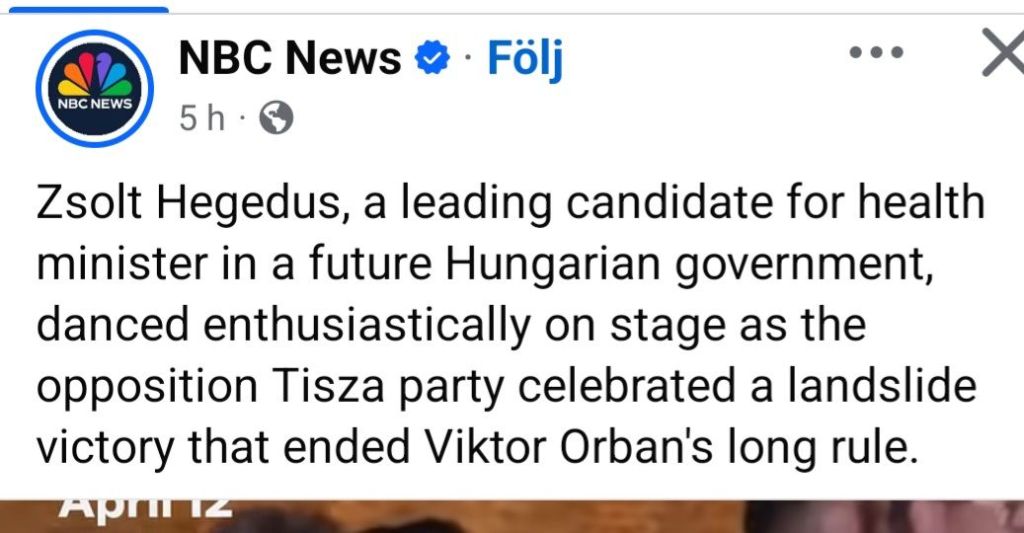Open the NBC News page name link

(290, 61)
